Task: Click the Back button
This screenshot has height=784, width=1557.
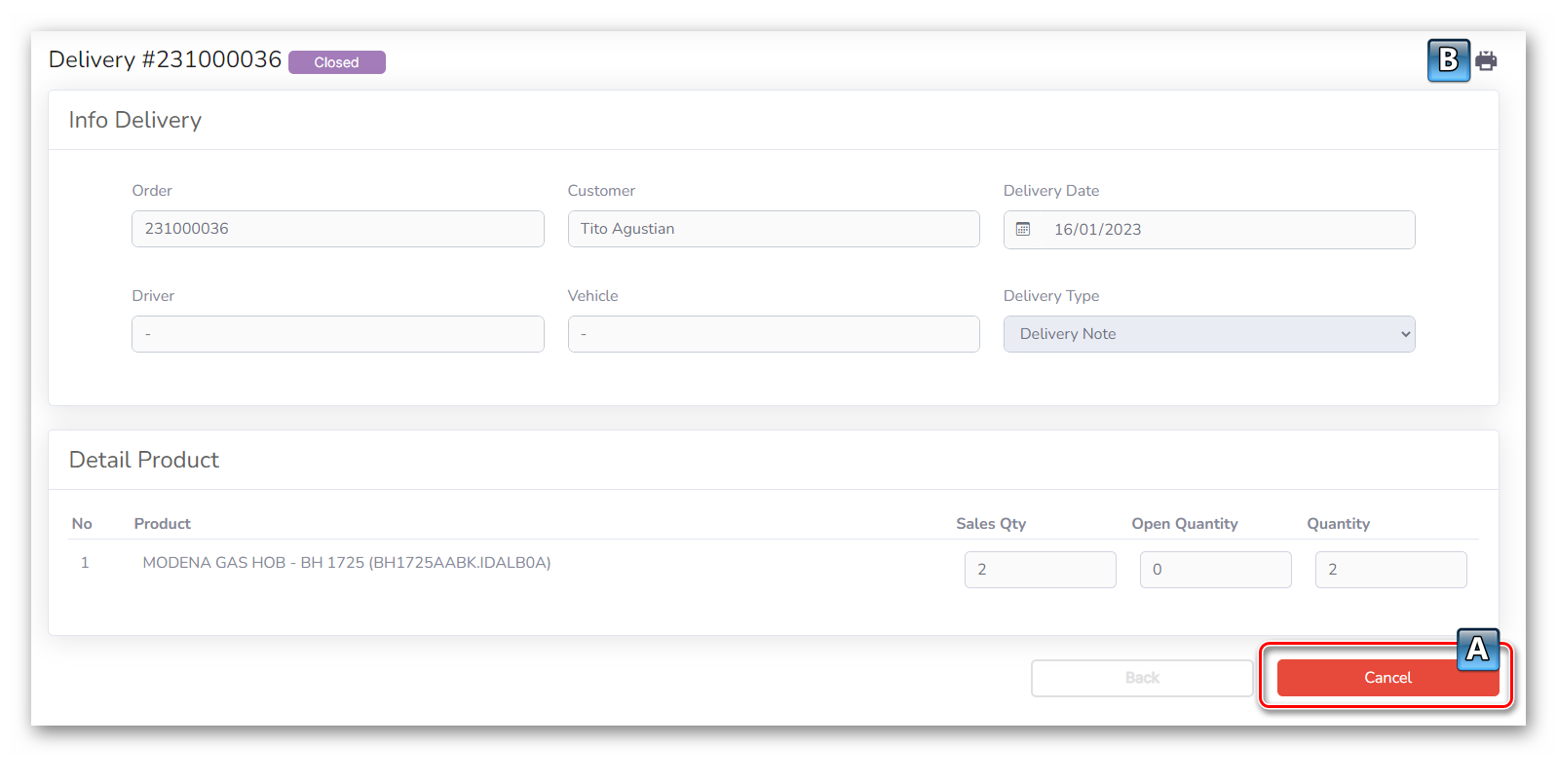Action: [x=1142, y=678]
